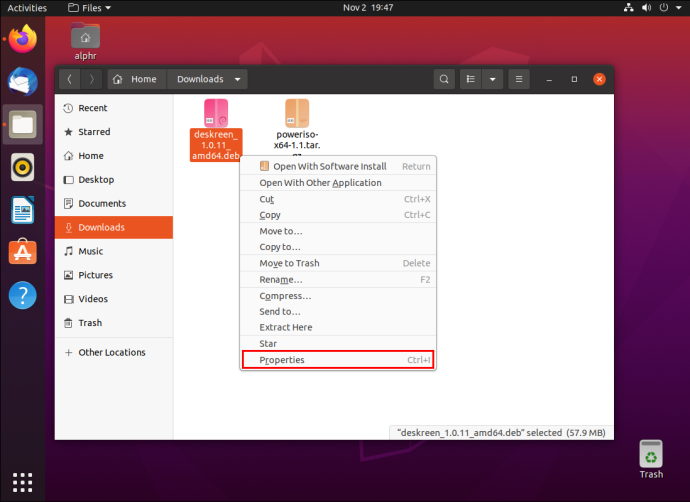Open the Files app menu in top bar
690x502 pixels.
coord(90,7)
